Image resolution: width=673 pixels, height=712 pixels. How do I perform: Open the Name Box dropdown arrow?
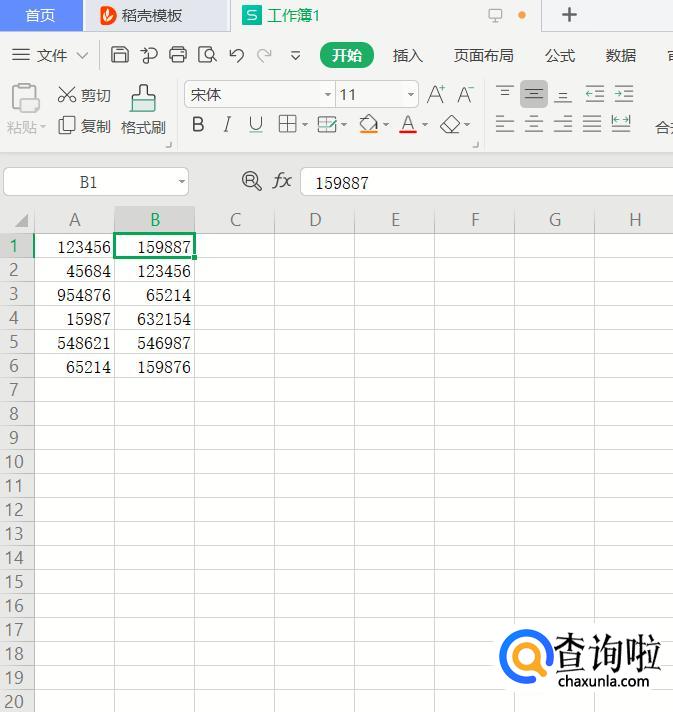coord(181,182)
